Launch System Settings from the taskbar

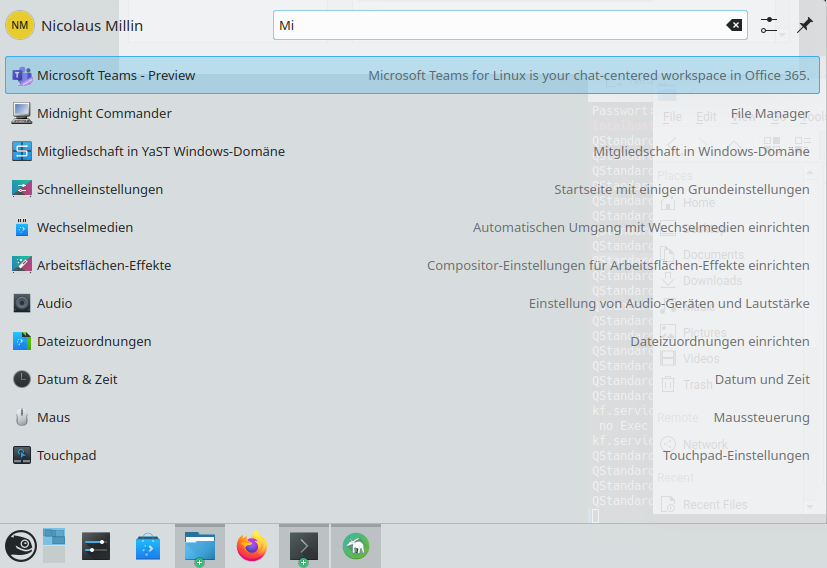click(96, 546)
